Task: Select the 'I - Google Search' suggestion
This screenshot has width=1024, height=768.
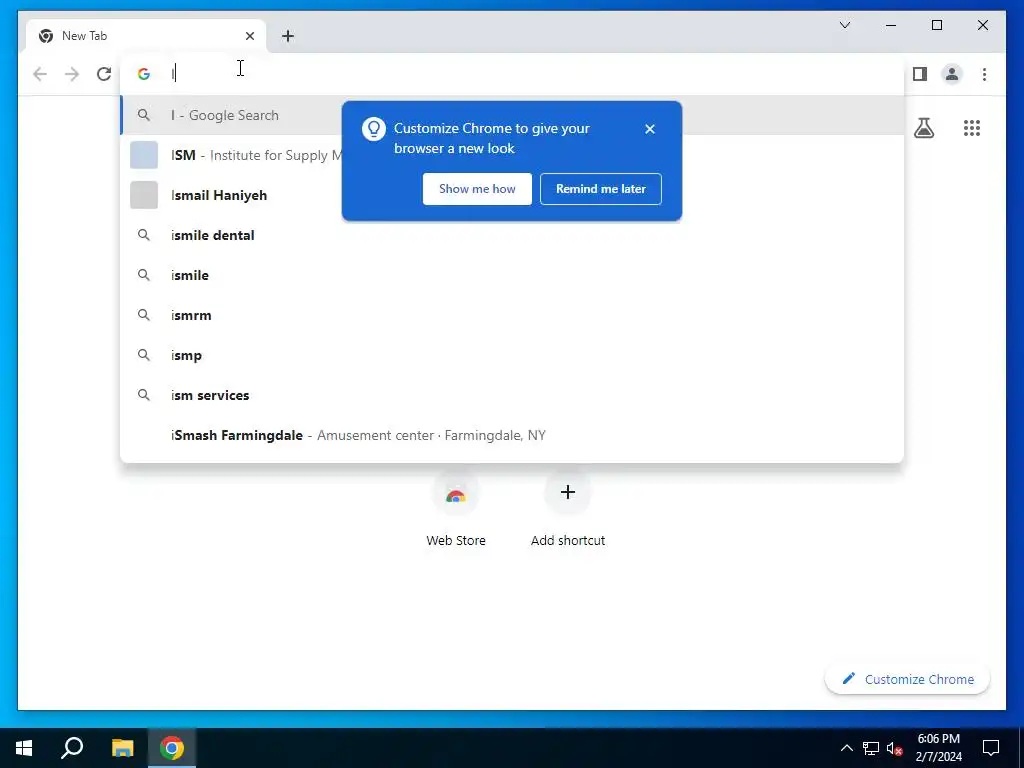Action: pyautogui.click(x=512, y=115)
